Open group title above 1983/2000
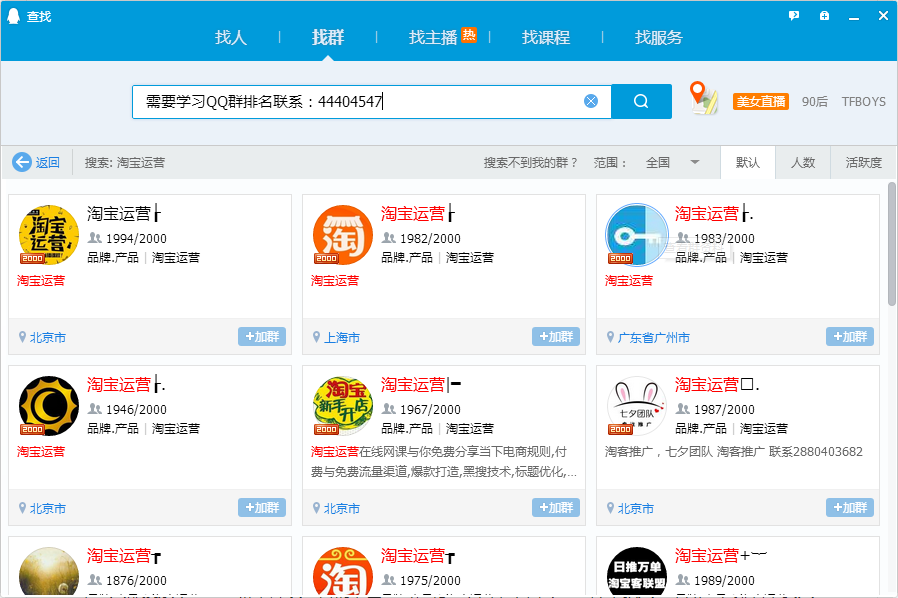This screenshot has width=898, height=598. click(714, 214)
